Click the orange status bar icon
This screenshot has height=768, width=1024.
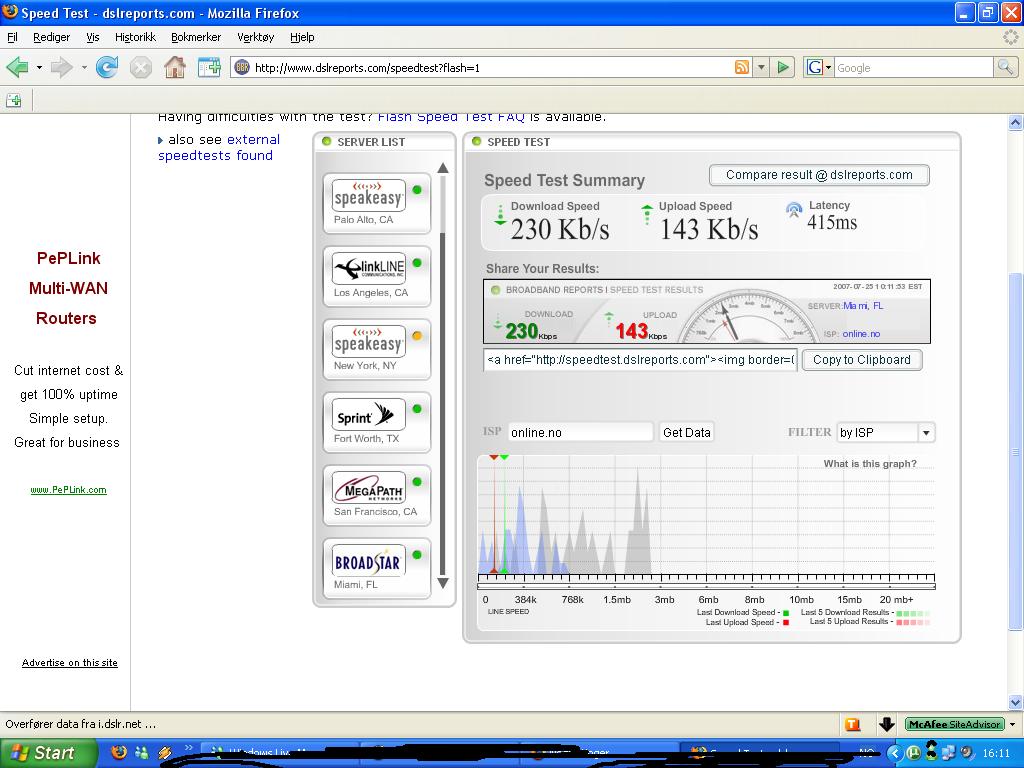click(x=852, y=724)
